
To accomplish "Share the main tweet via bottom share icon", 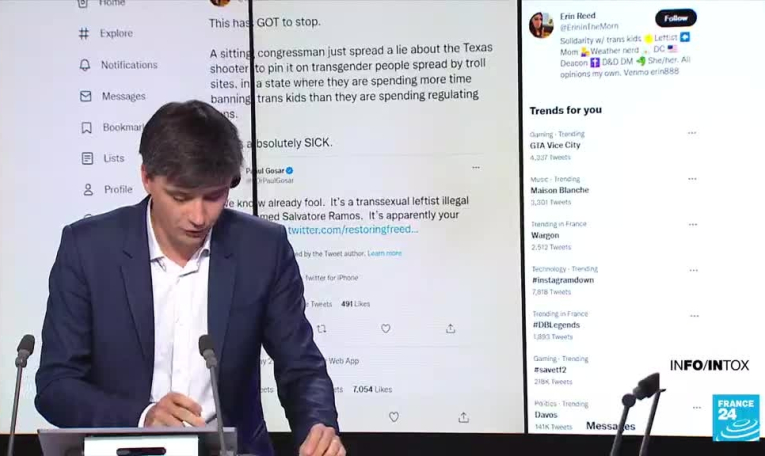I will click(x=463, y=417).
